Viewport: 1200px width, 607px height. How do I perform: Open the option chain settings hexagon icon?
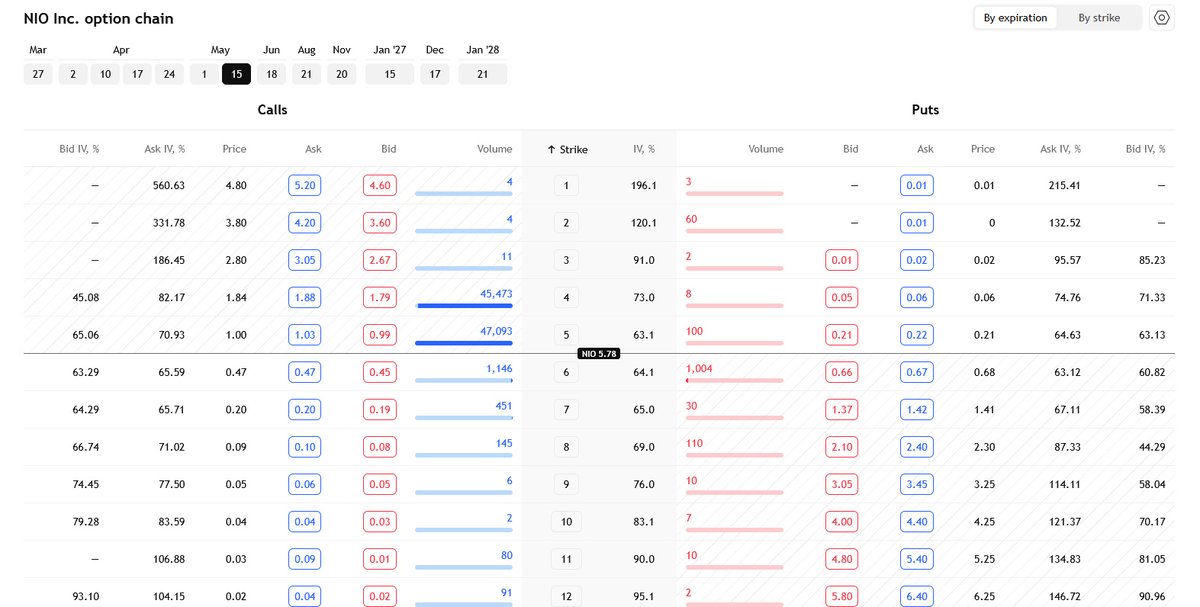1161,18
